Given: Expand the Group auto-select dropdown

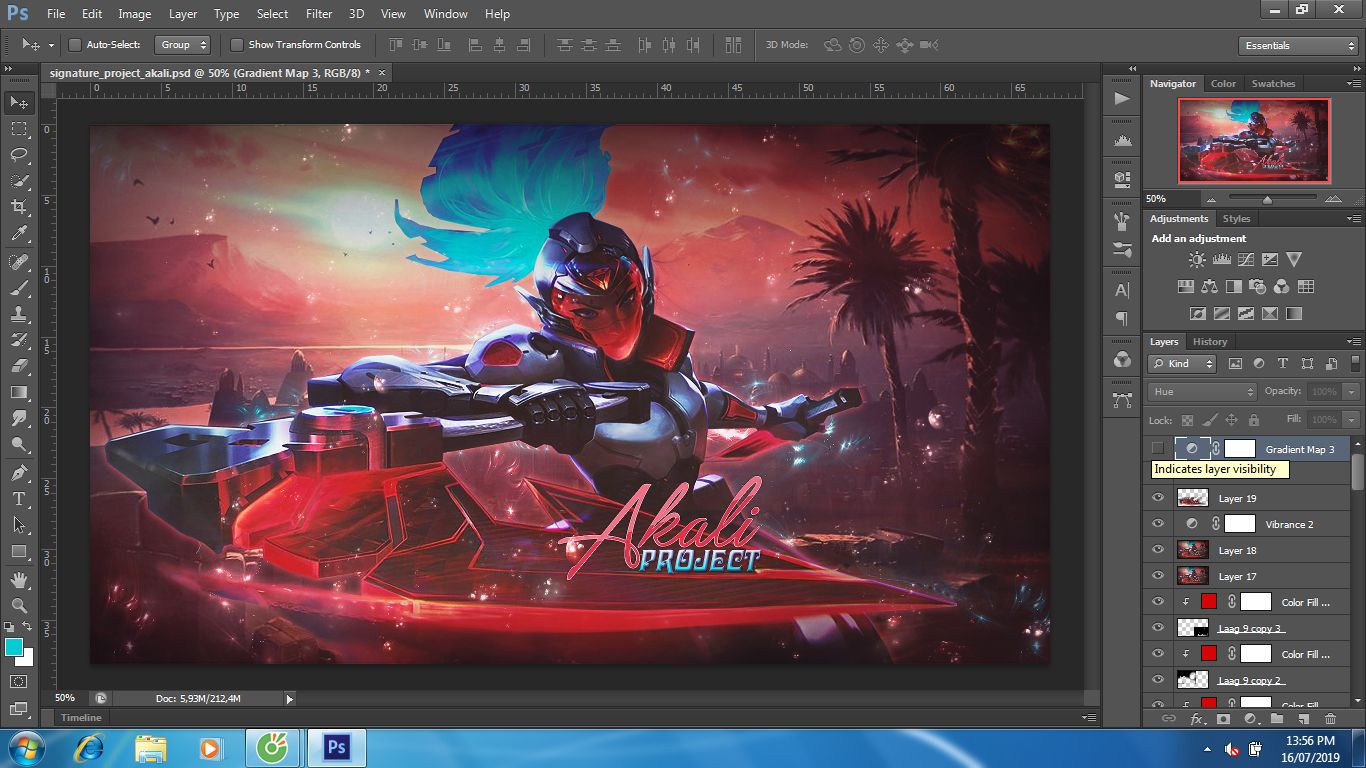Looking at the screenshot, I should pos(184,45).
